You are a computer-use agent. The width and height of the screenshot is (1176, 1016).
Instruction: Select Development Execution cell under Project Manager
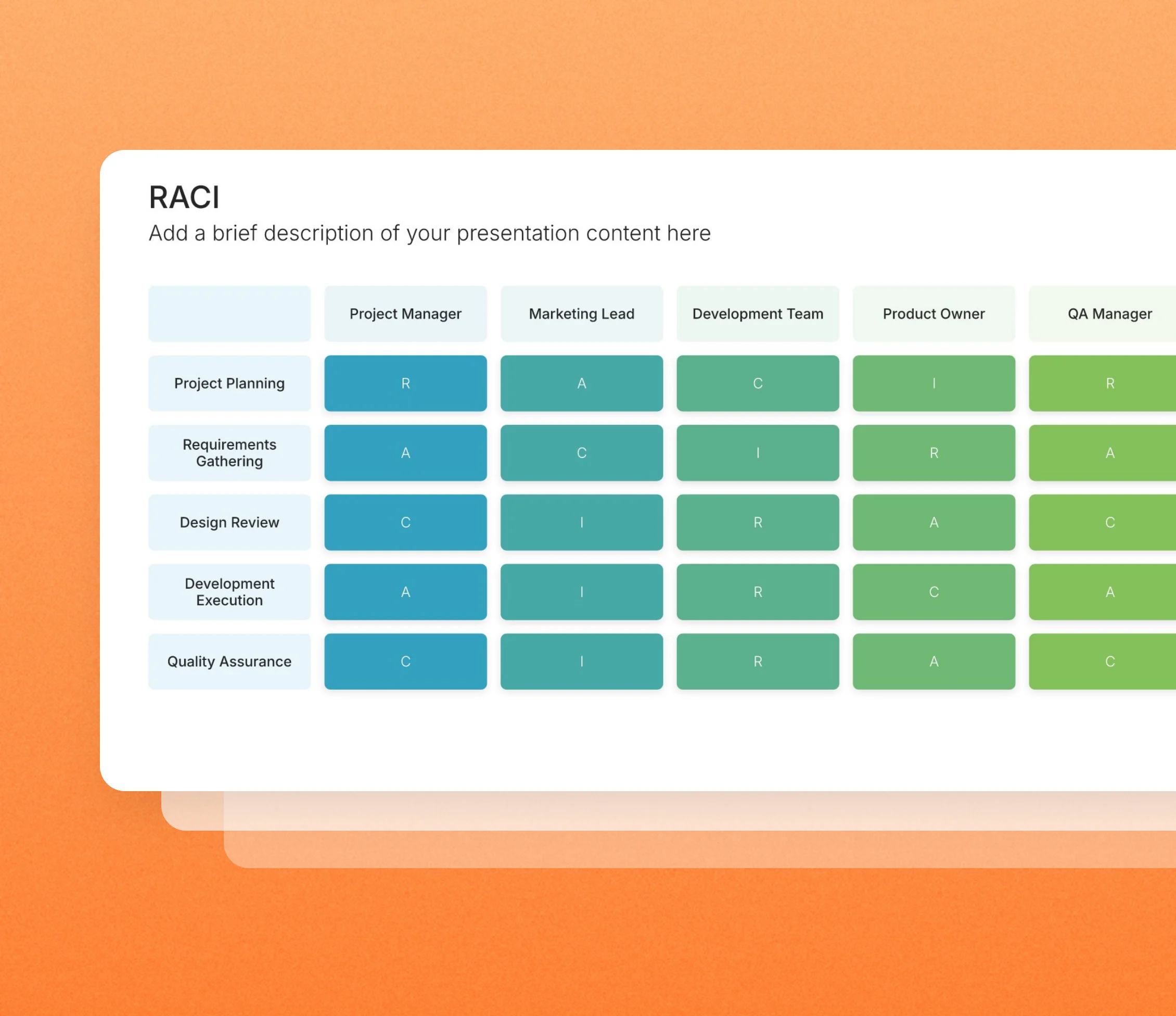pyautogui.click(x=406, y=592)
